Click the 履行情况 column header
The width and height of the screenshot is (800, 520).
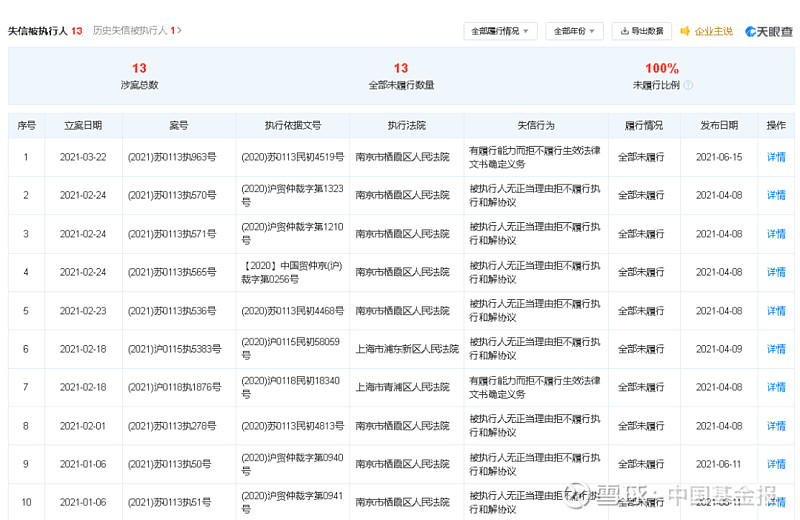coord(644,126)
